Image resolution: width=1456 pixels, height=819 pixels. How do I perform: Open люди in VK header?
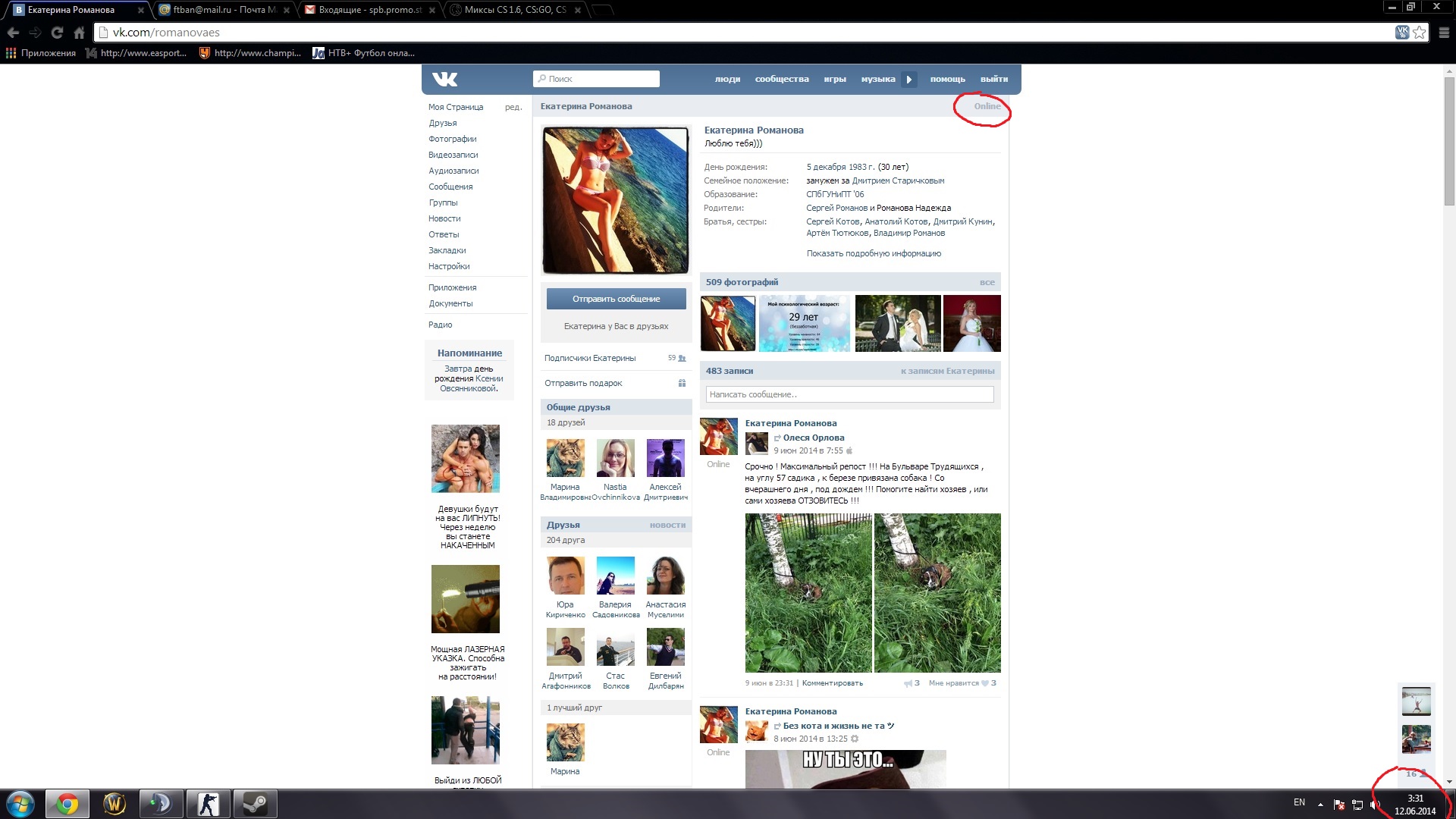(727, 79)
